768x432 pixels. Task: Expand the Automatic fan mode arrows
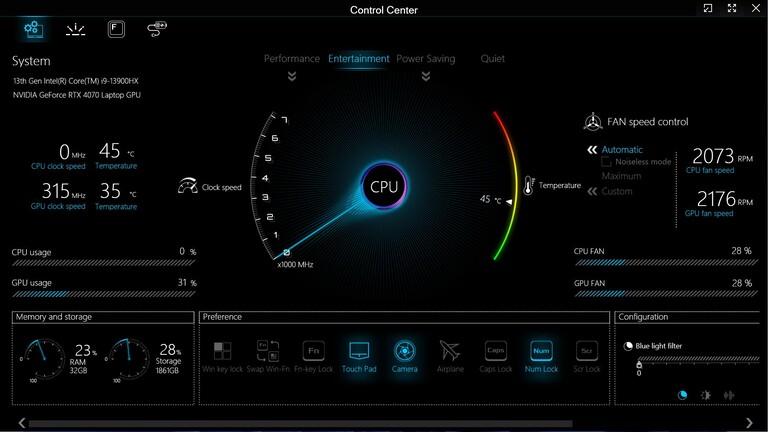(x=592, y=149)
